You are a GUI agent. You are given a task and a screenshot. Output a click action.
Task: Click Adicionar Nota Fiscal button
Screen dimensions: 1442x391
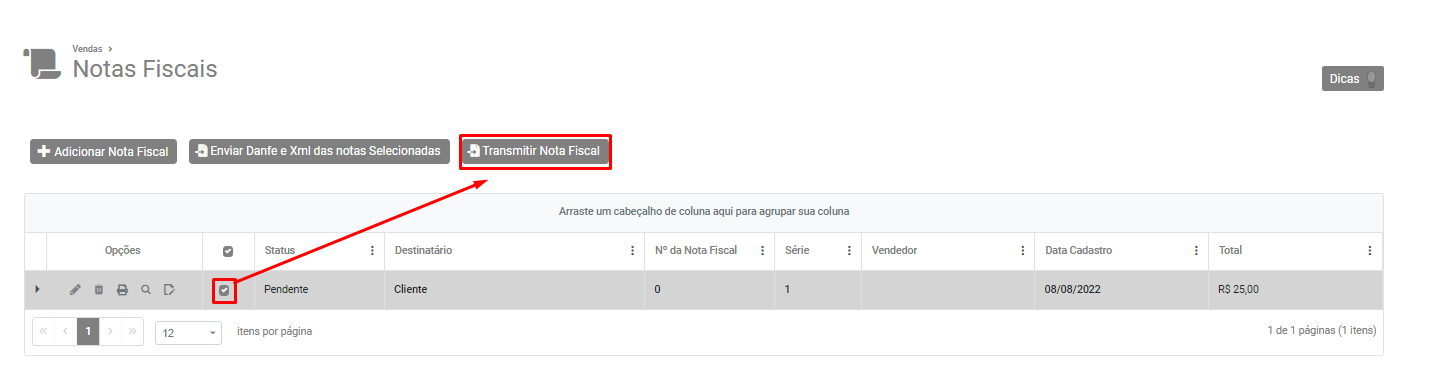point(104,151)
